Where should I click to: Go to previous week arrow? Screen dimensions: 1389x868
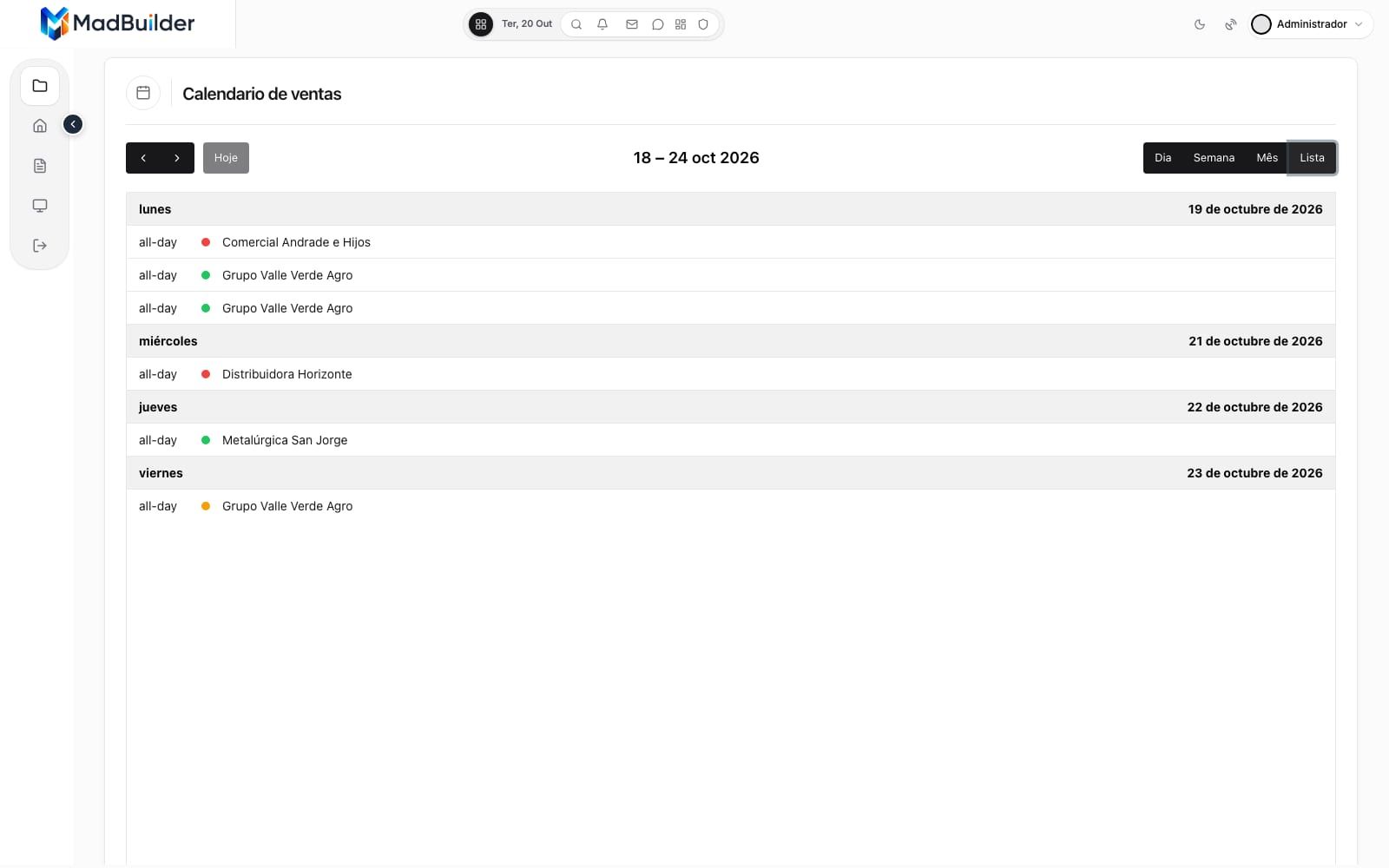(x=143, y=158)
